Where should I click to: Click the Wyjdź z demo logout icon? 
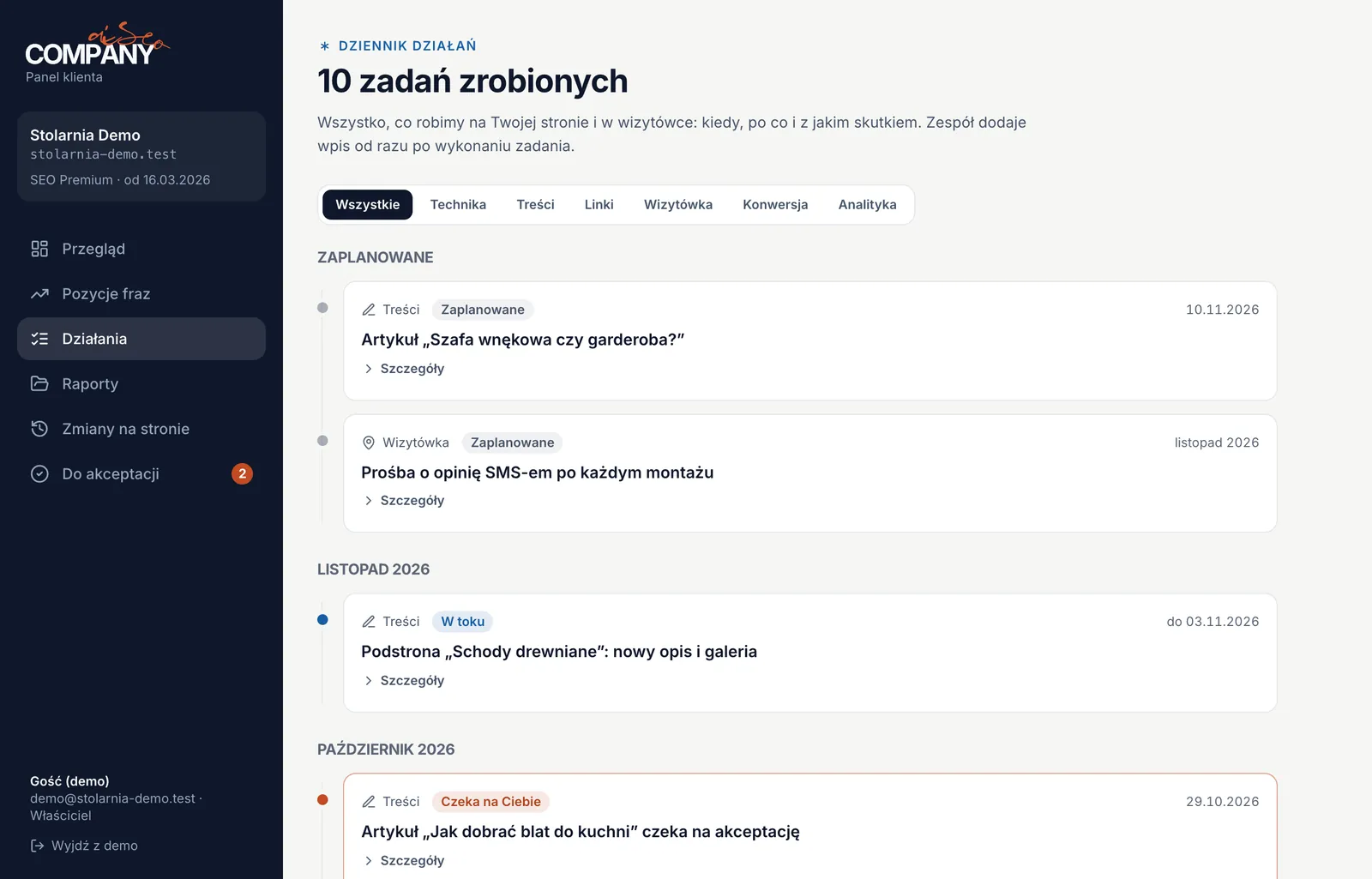(37, 846)
